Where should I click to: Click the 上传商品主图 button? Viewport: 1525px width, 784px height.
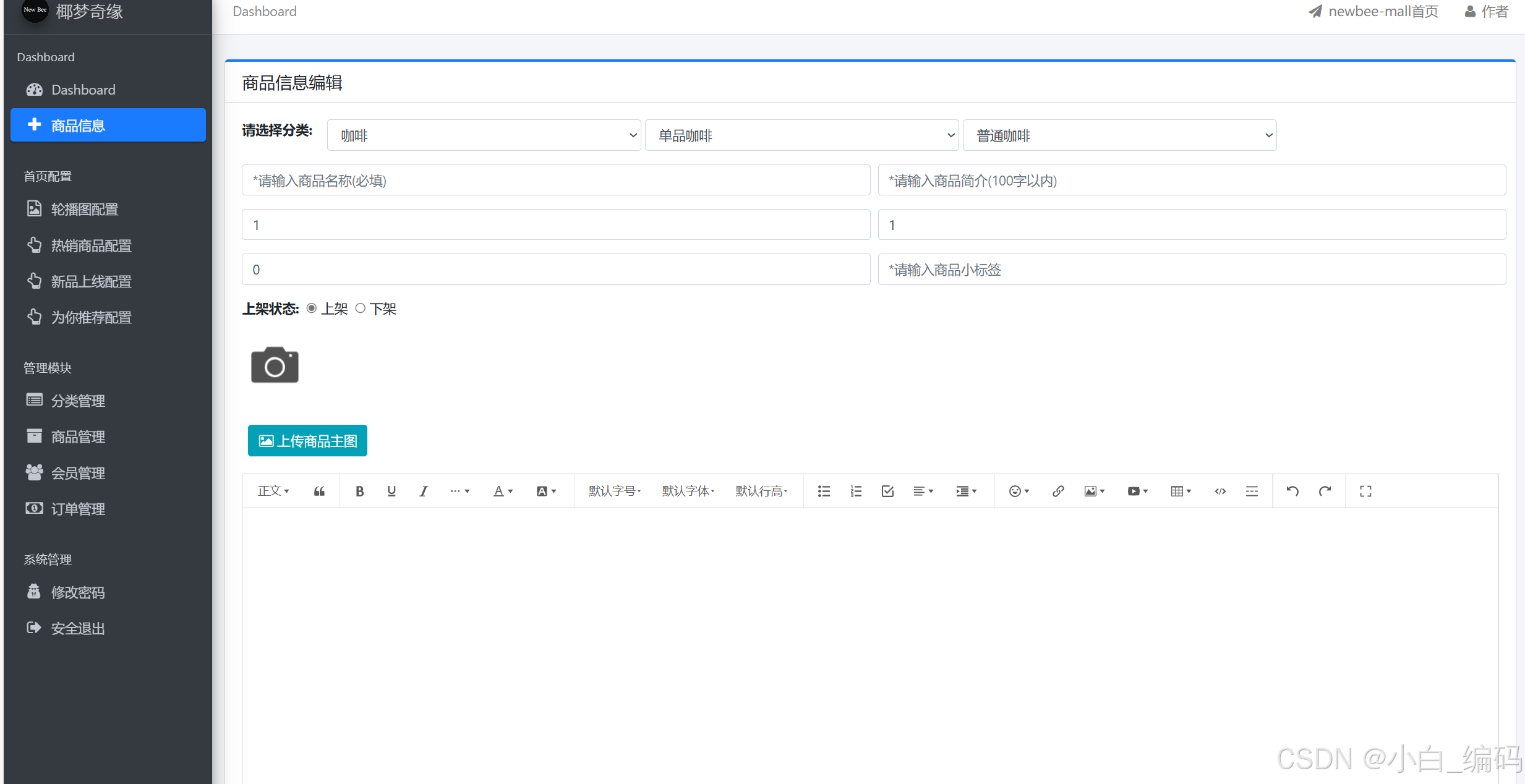307,441
